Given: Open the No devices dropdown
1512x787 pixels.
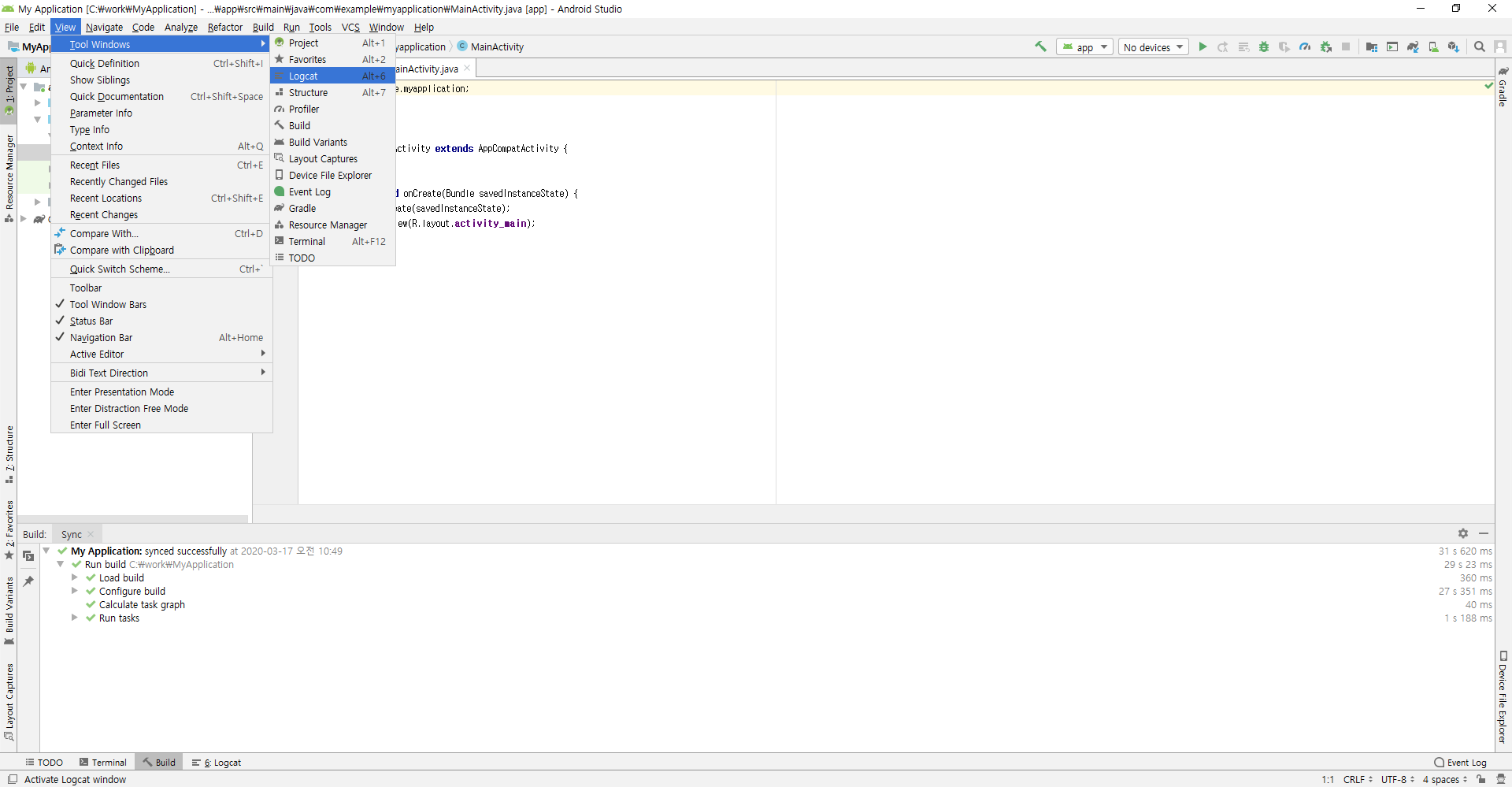Looking at the screenshot, I should [1154, 47].
